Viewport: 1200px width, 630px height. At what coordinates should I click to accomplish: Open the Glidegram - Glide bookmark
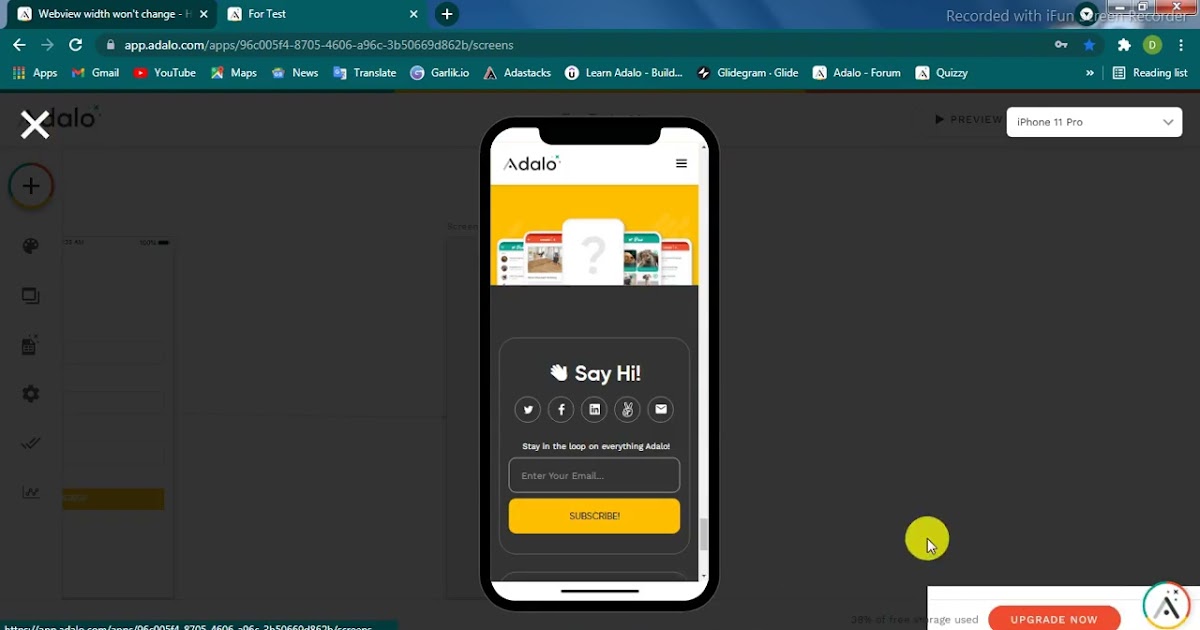(748, 73)
